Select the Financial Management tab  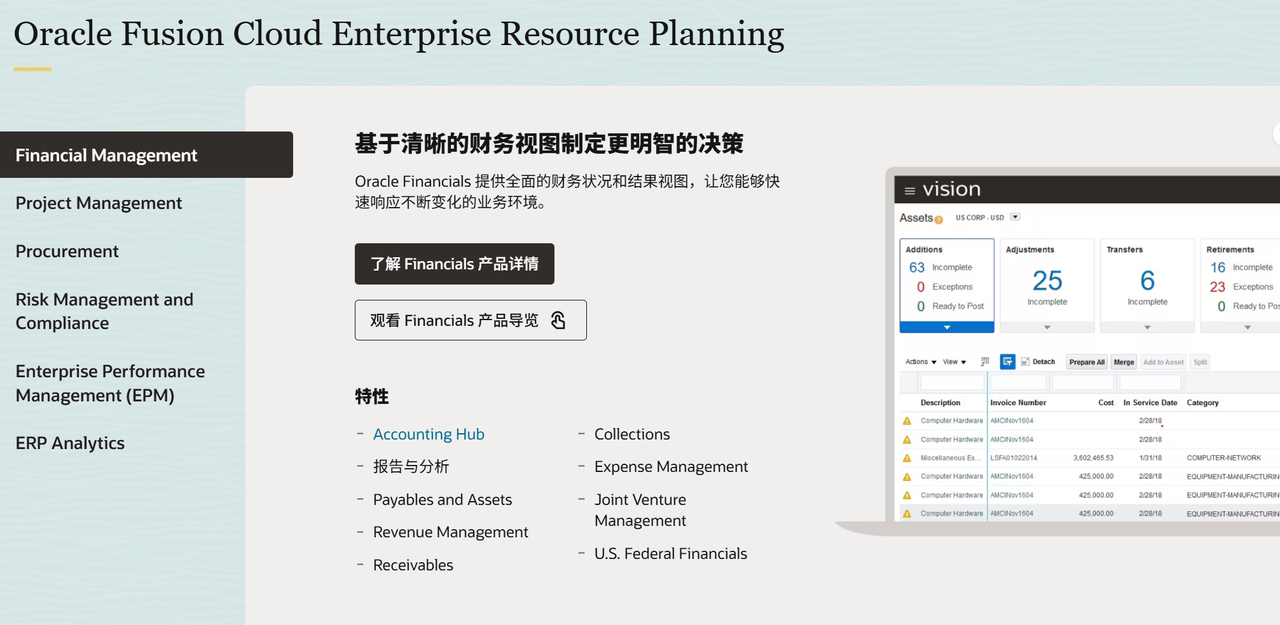[x=146, y=155]
